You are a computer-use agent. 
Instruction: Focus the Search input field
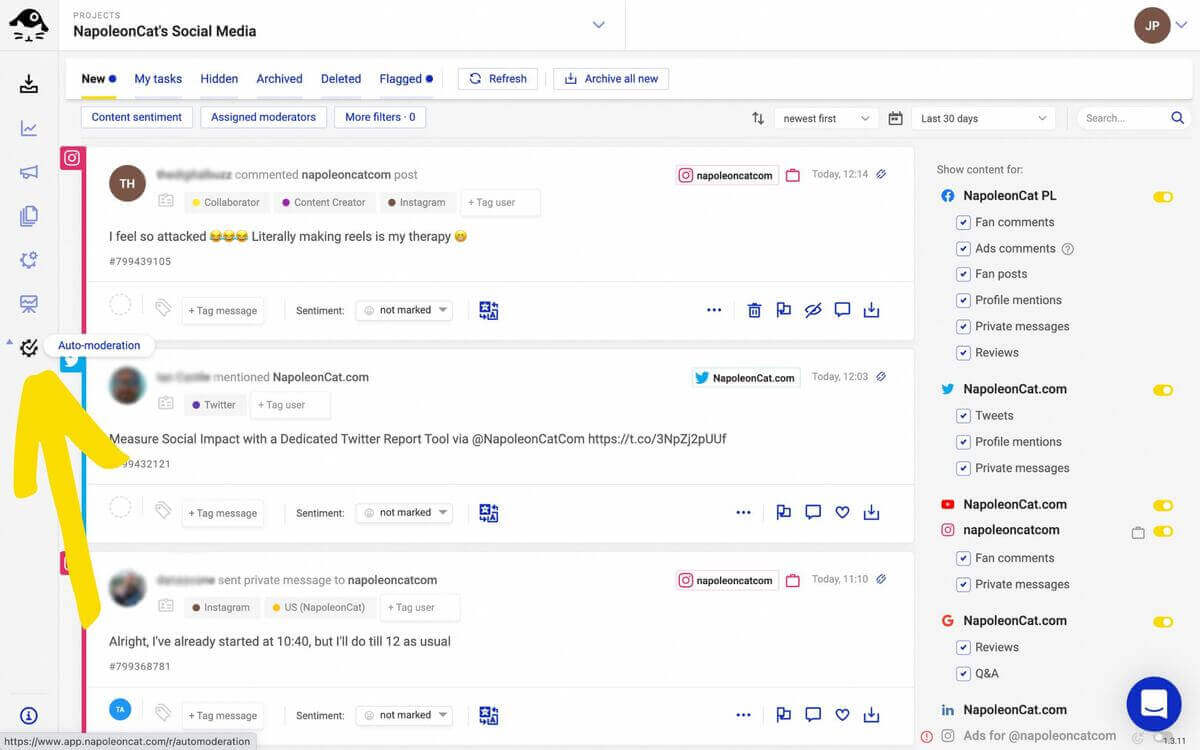[x=1122, y=118]
